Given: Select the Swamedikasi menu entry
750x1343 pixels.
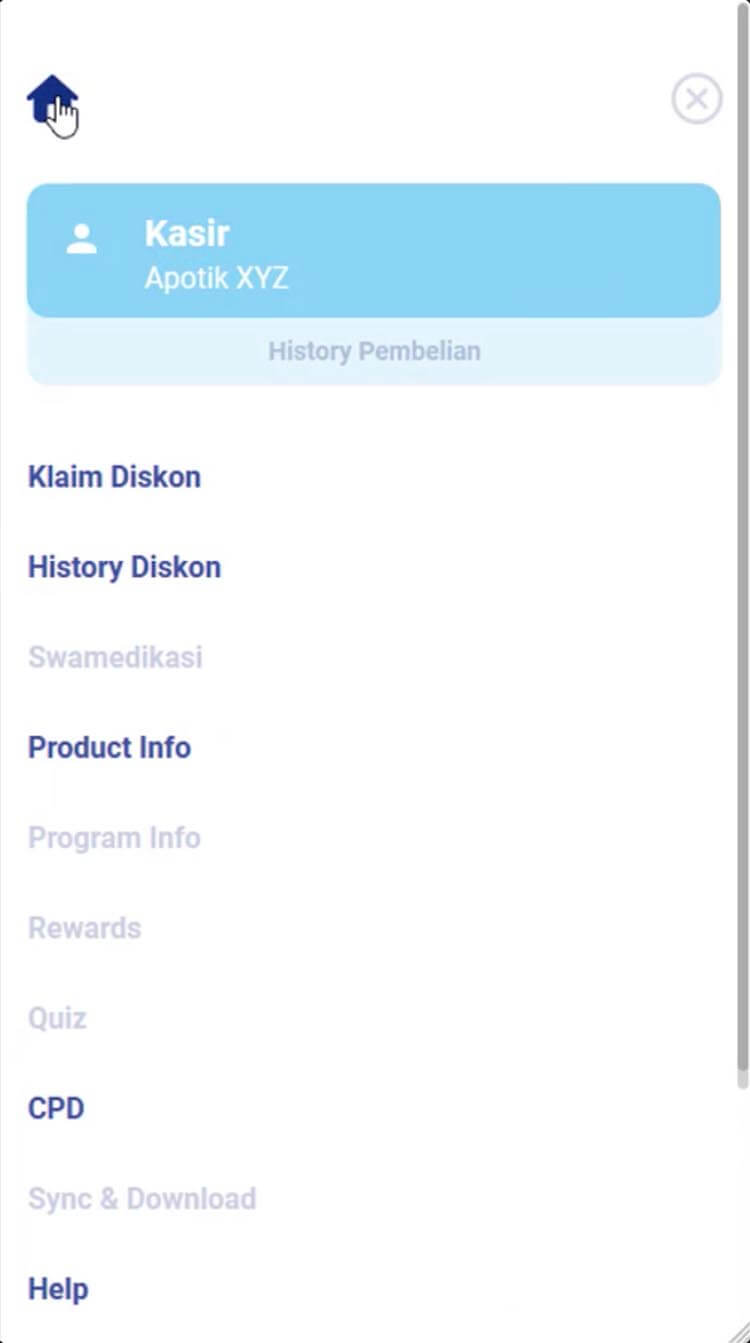Looking at the screenshot, I should 115,657.
